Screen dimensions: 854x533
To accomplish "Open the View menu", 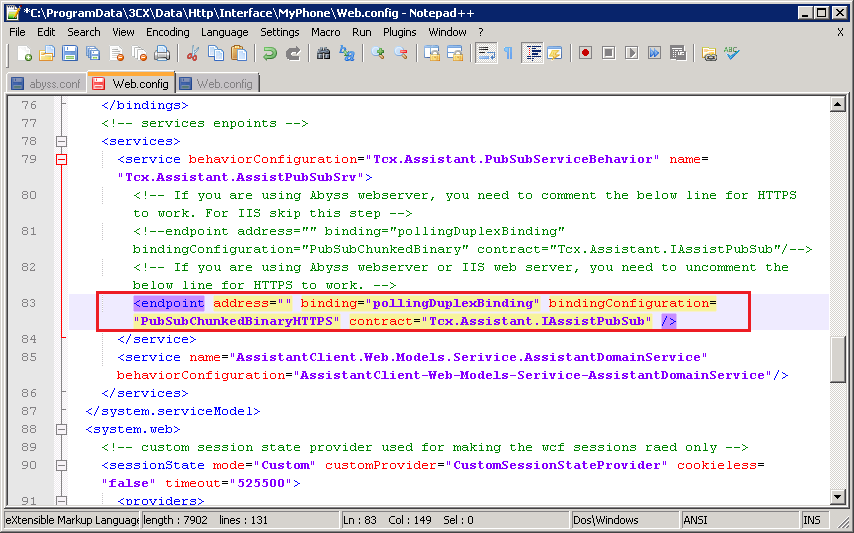I will tap(123, 32).
